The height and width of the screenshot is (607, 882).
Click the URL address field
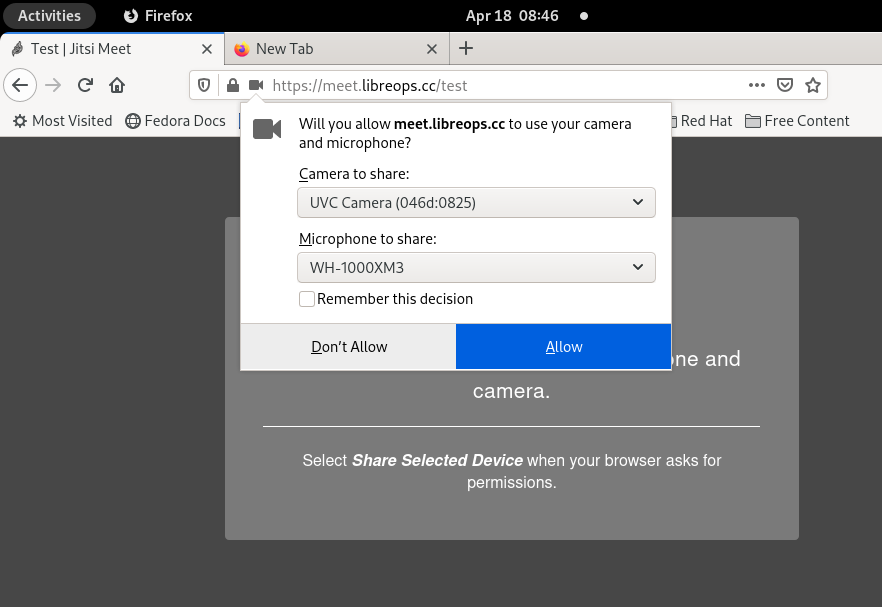coord(500,85)
